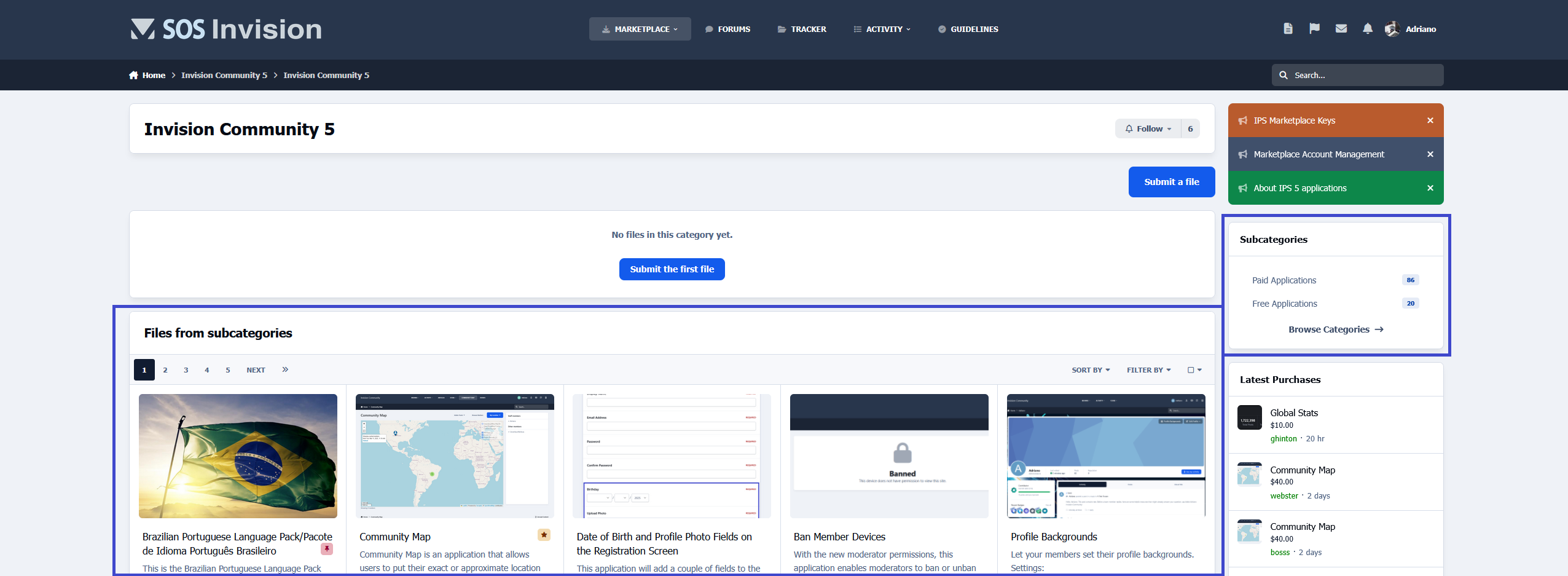Expand the Sort By dropdown
This screenshot has width=1568, height=576.
pos(1090,370)
